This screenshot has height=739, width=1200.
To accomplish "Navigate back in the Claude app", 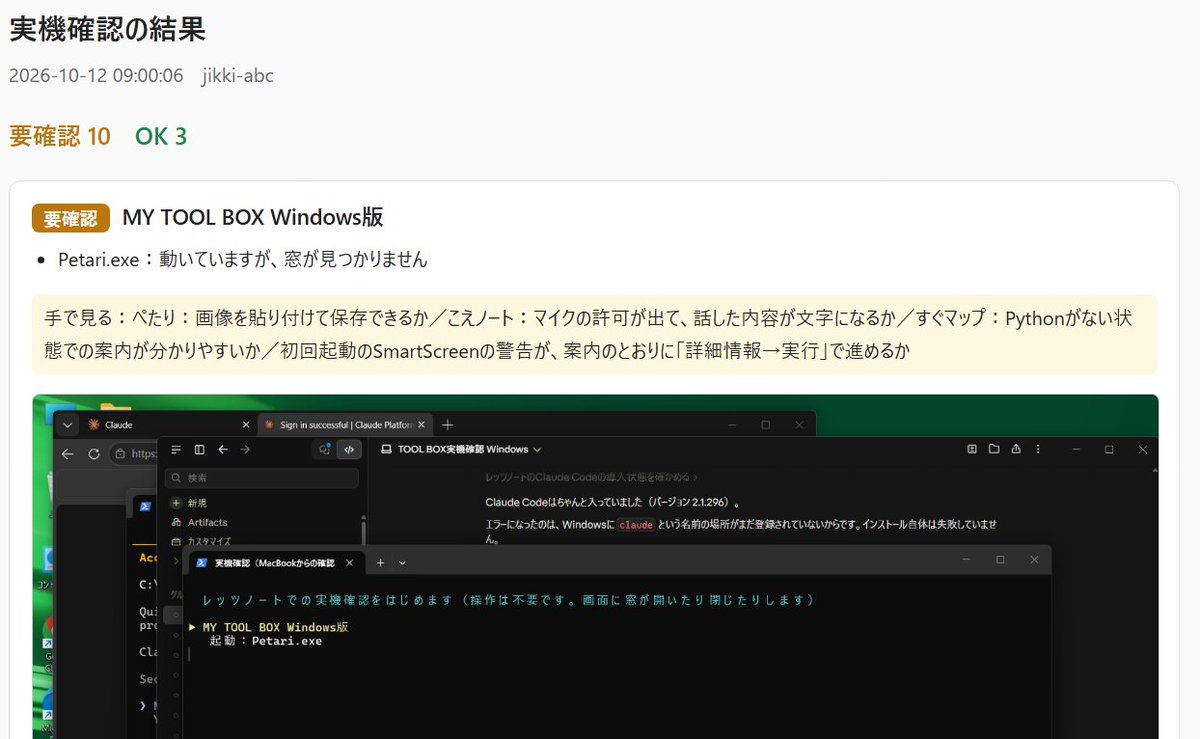I will click(223, 450).
